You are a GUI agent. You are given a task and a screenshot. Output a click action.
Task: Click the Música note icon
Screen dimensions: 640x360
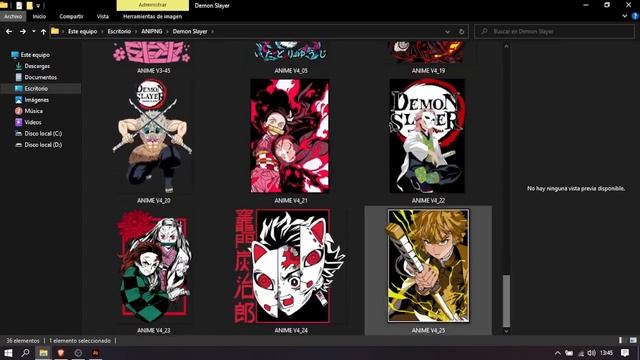tap(18, 111)
